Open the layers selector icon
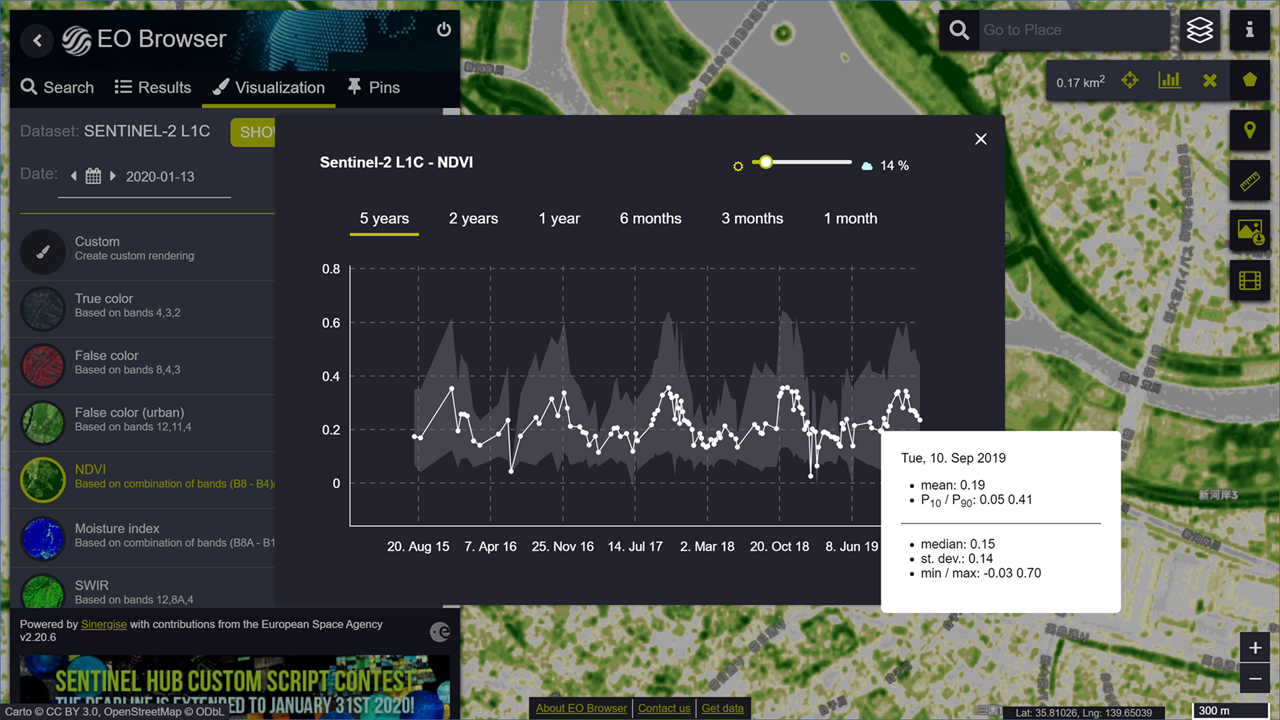This screenshot has height=720, width=1280. [1200, 31]
